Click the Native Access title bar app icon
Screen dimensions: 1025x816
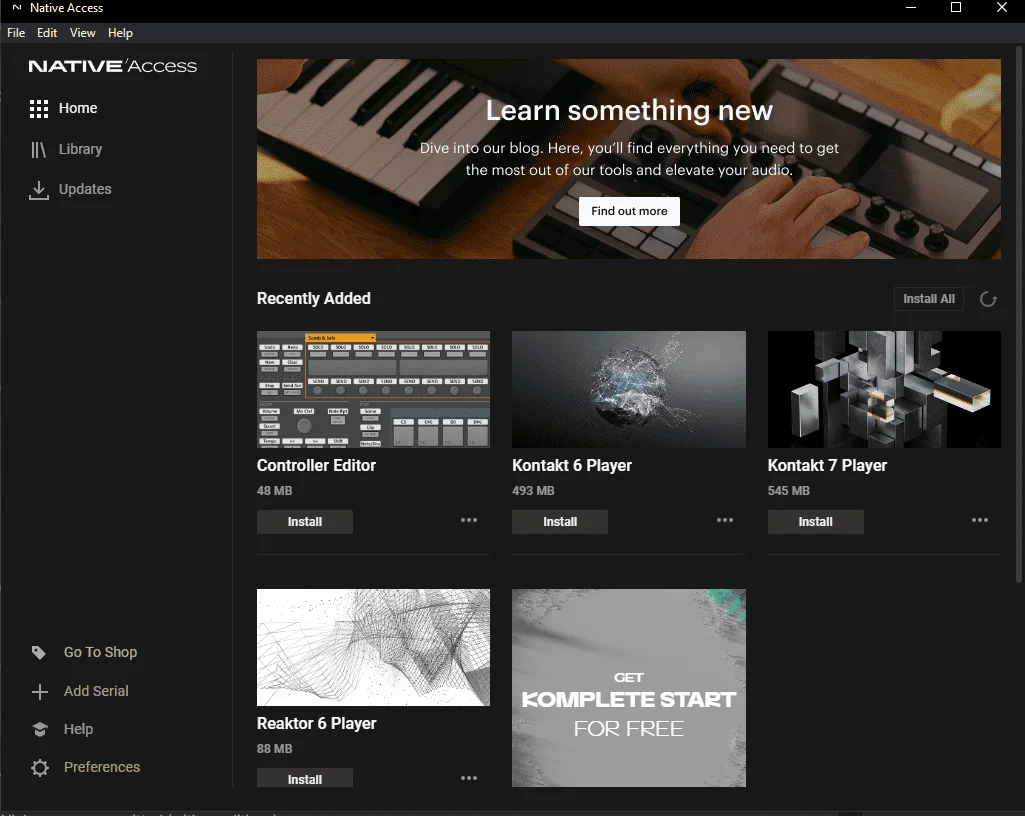coord(17,8)
